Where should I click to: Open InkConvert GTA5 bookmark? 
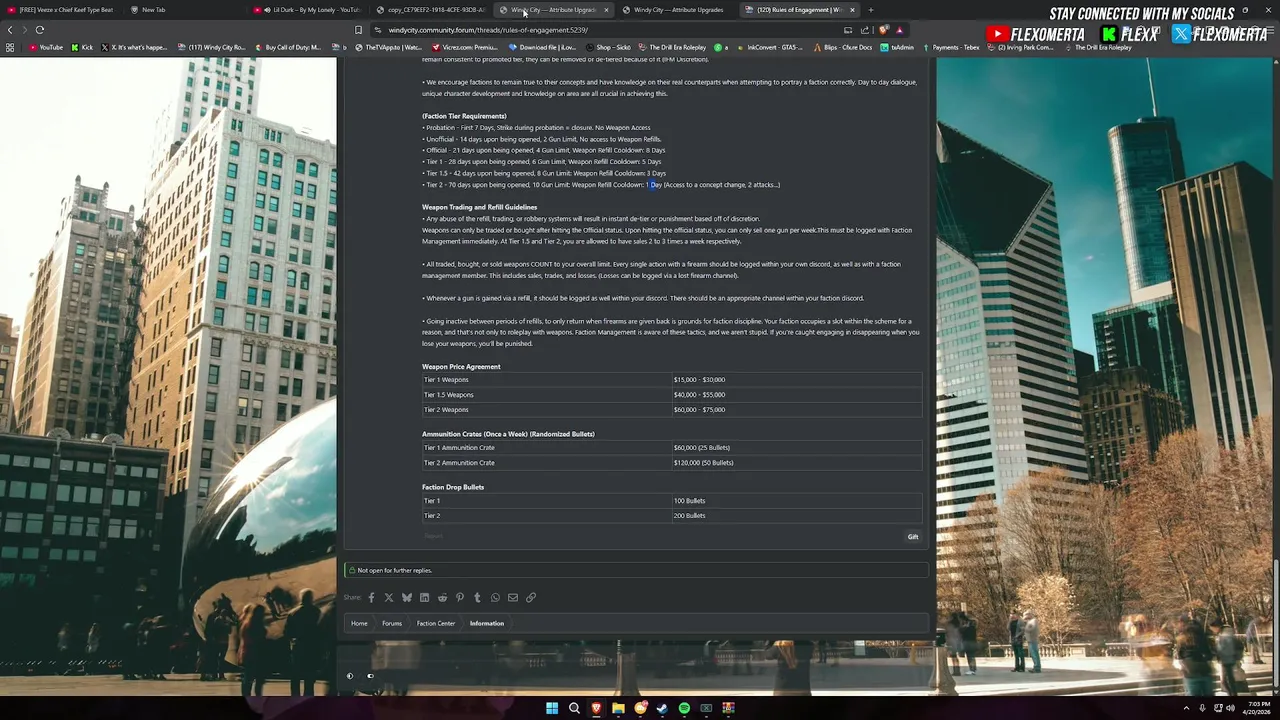click(770, 47)
